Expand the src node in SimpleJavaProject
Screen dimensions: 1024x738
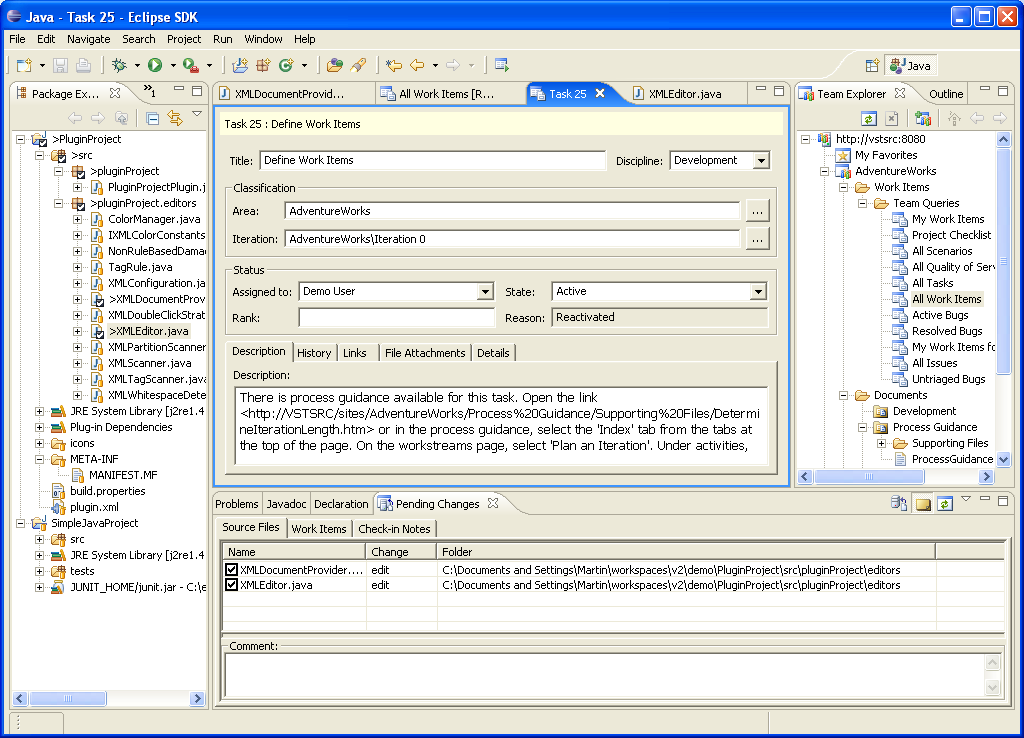(39, 539)
